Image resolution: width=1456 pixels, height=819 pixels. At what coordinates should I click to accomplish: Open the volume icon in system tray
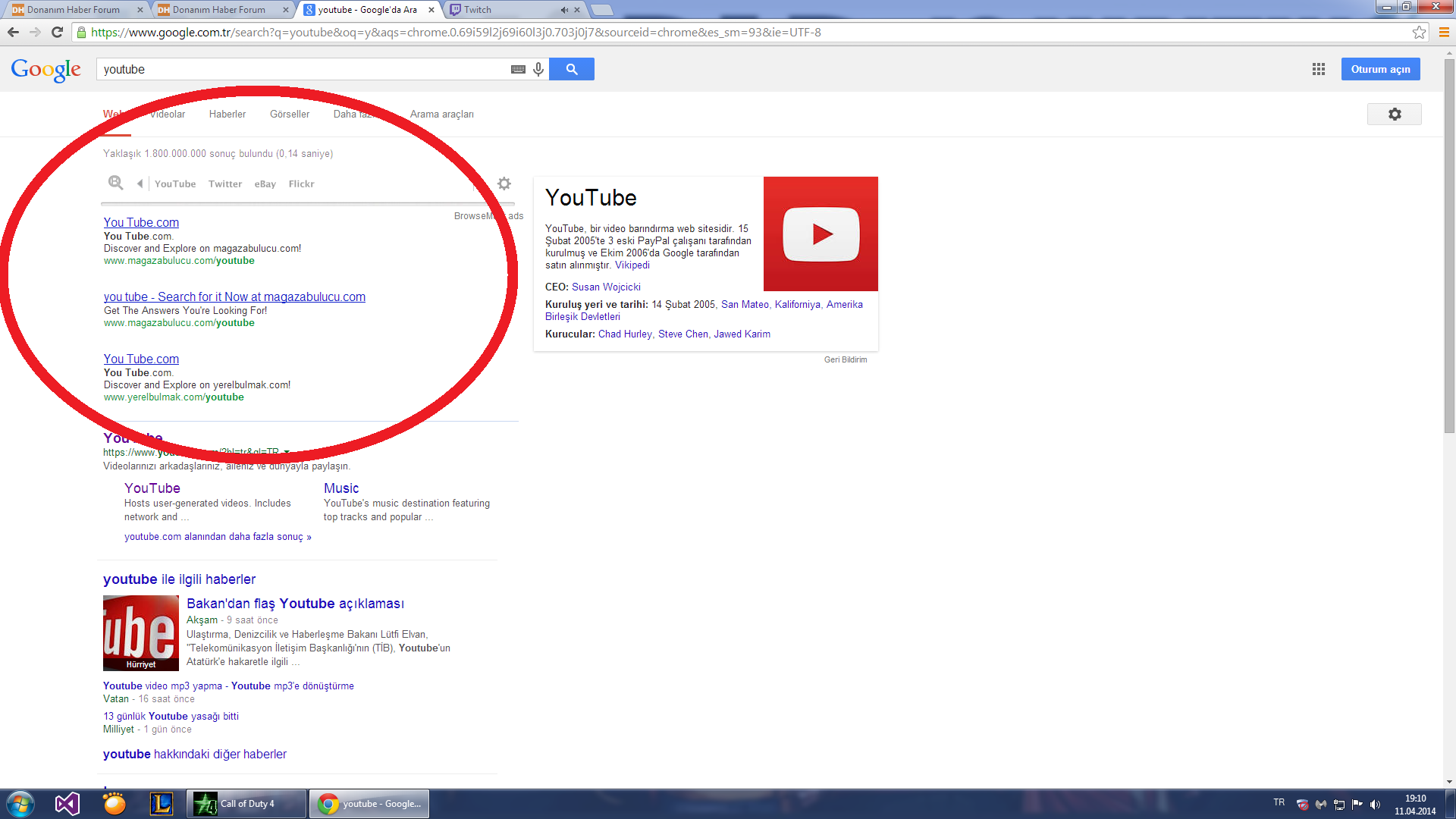pos(1375,805)
